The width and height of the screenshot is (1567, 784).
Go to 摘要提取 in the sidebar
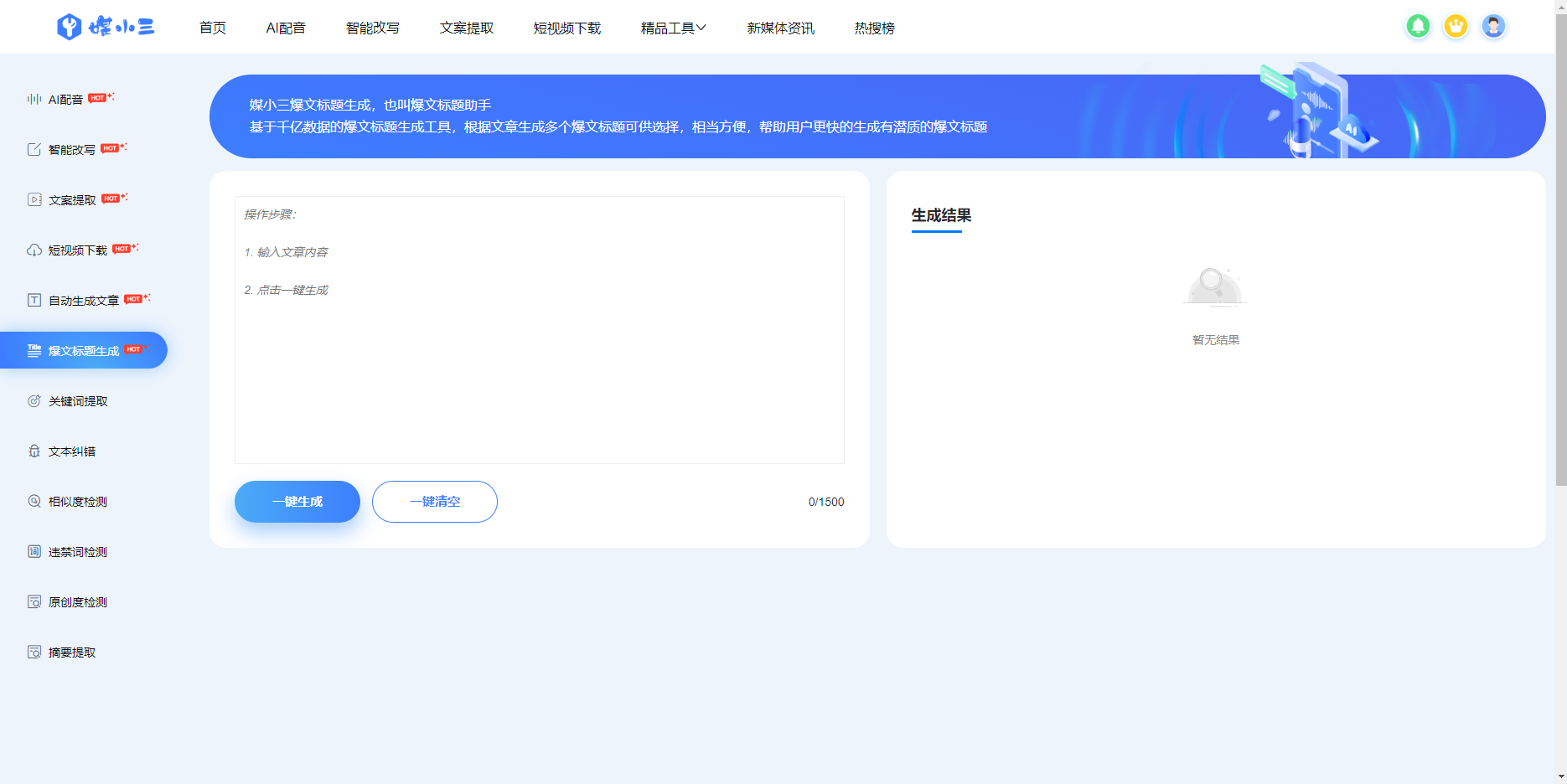pos(72,652)
